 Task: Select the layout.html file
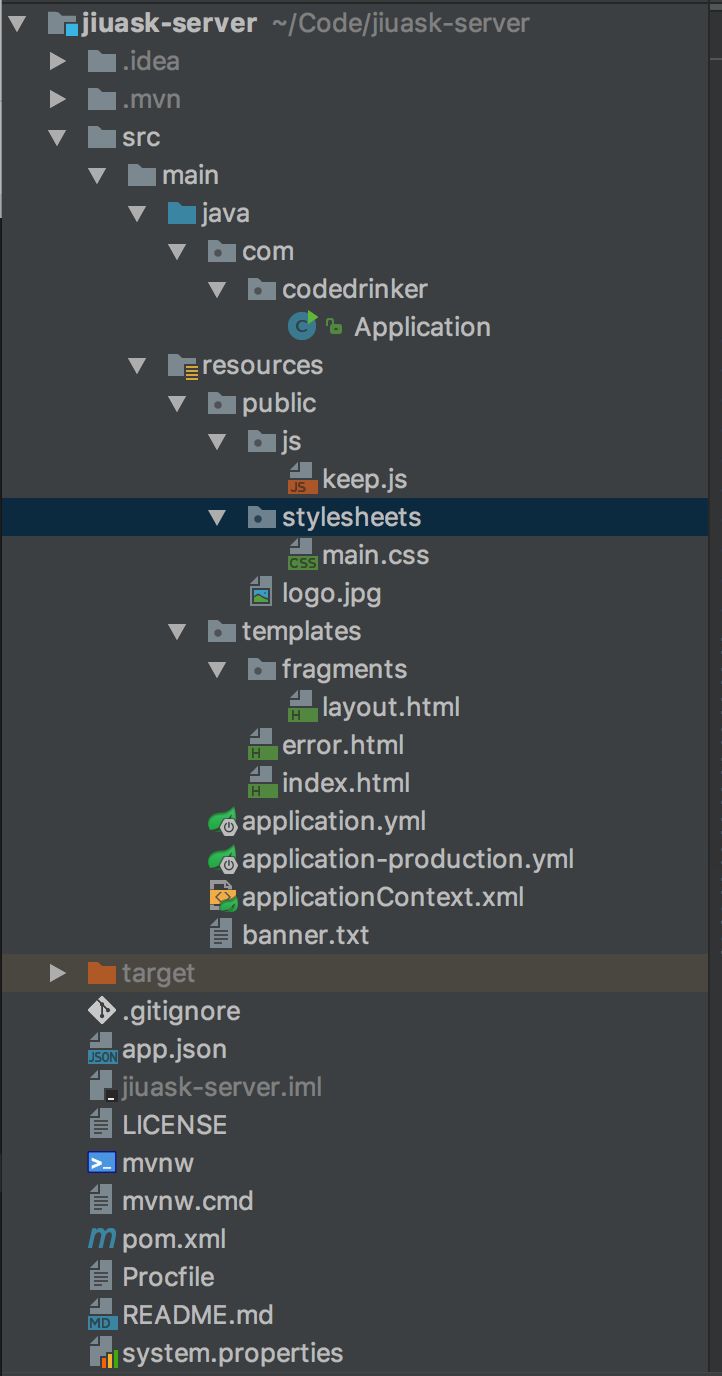coord(390,707)
